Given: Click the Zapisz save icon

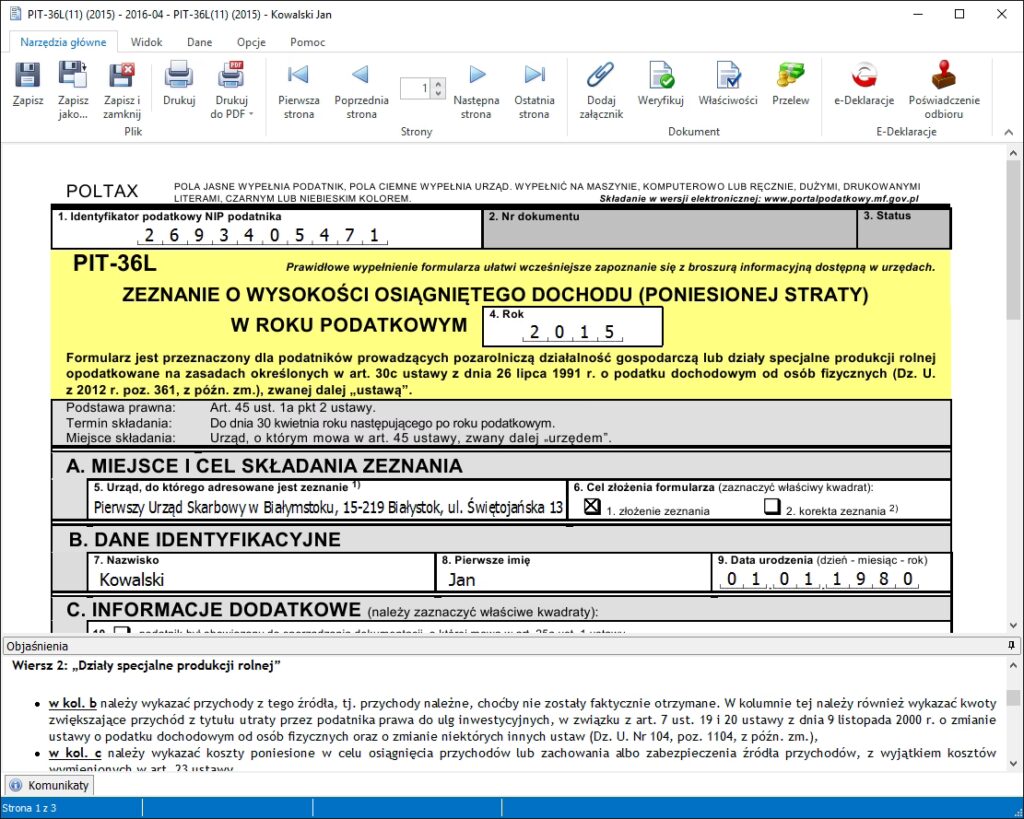Looking at the screenshot, I should [x=27, y=76].
